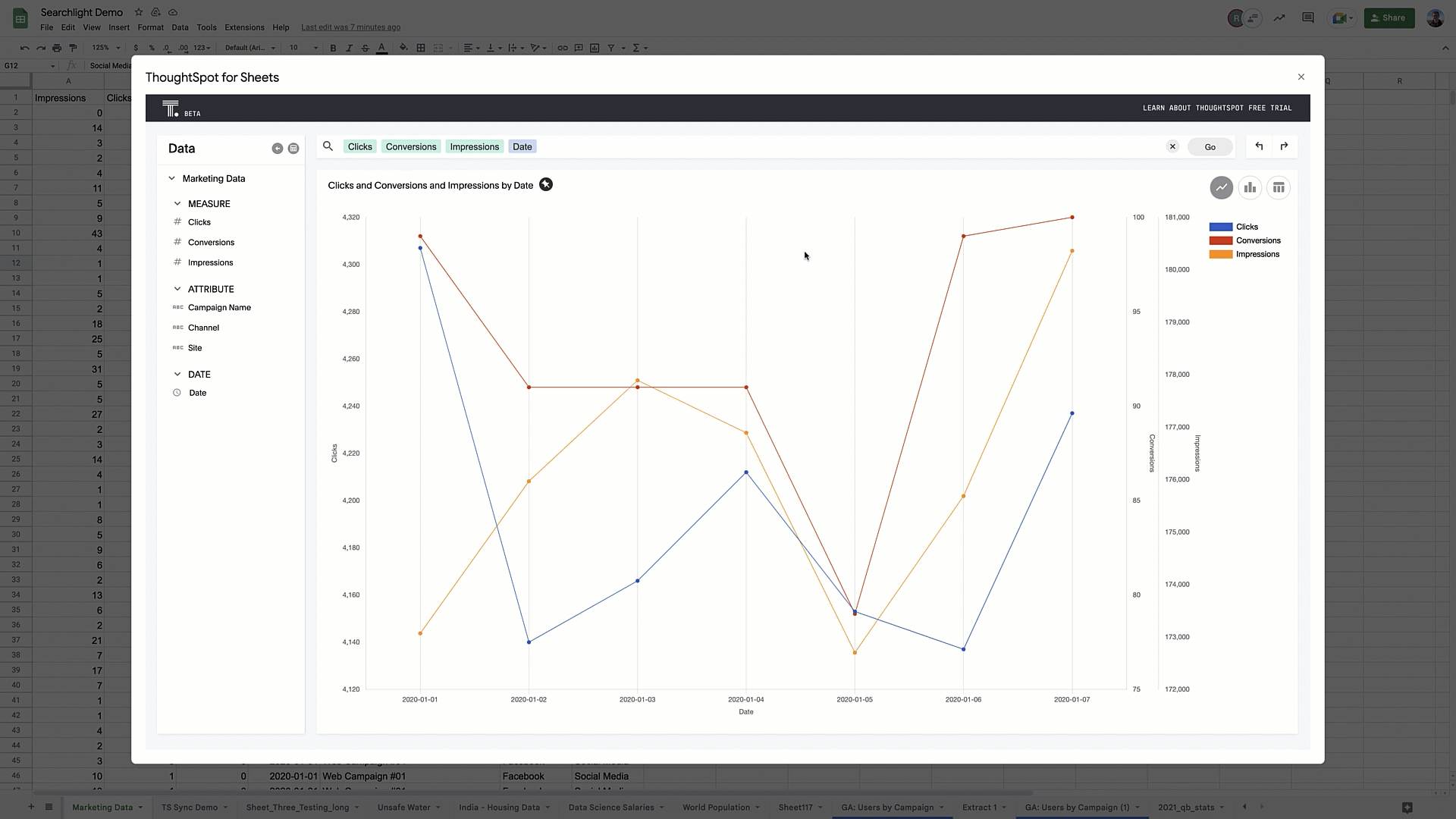The width and height of the screenshot is (1456, 819).
Task: Switch to the table view icon
Action: coord(1279,187)
